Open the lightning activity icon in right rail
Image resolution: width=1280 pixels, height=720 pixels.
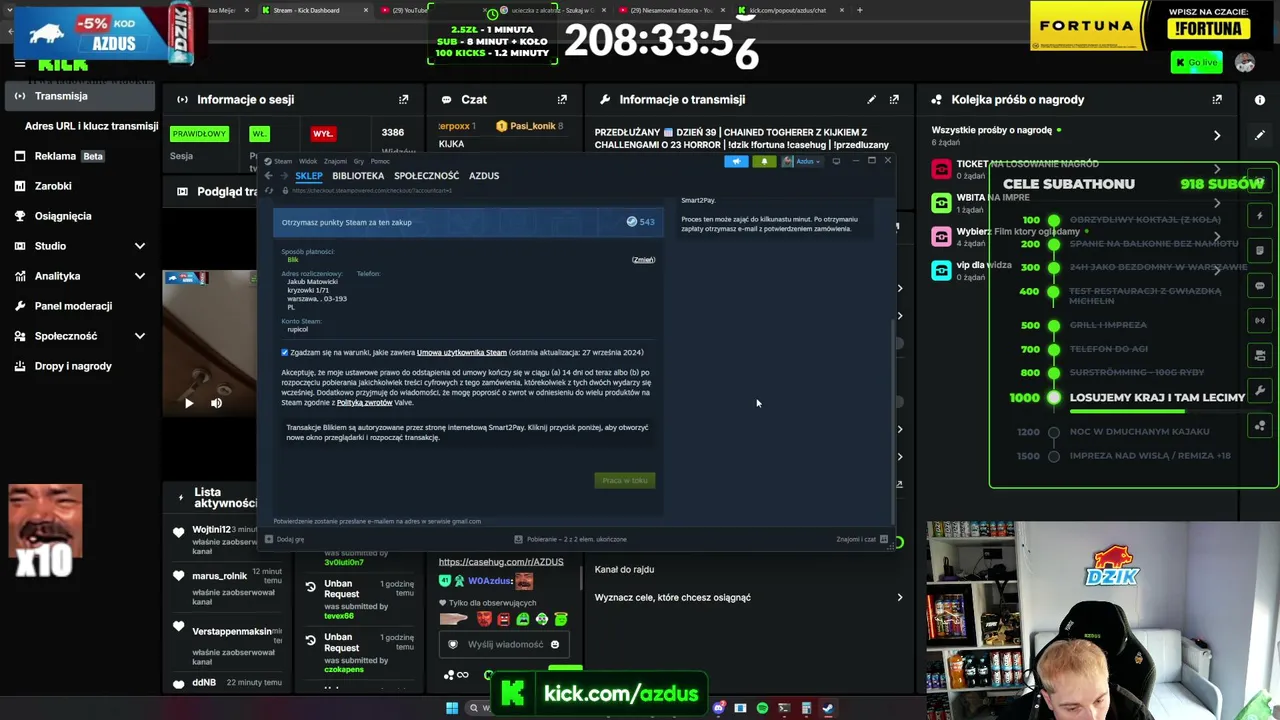tap(1260, 216)
